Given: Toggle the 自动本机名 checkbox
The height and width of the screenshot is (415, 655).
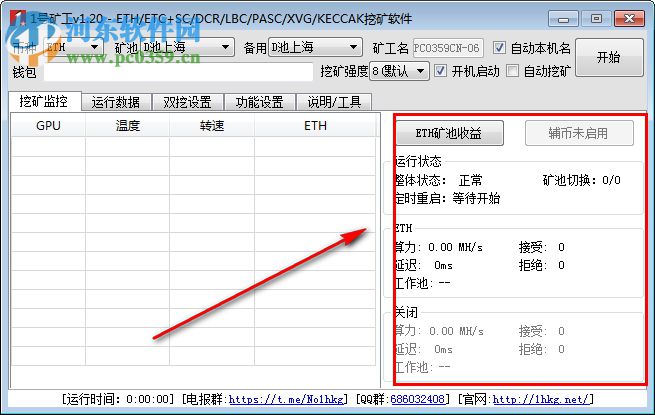Looking at the screenshot, I should tap(499, 48).
